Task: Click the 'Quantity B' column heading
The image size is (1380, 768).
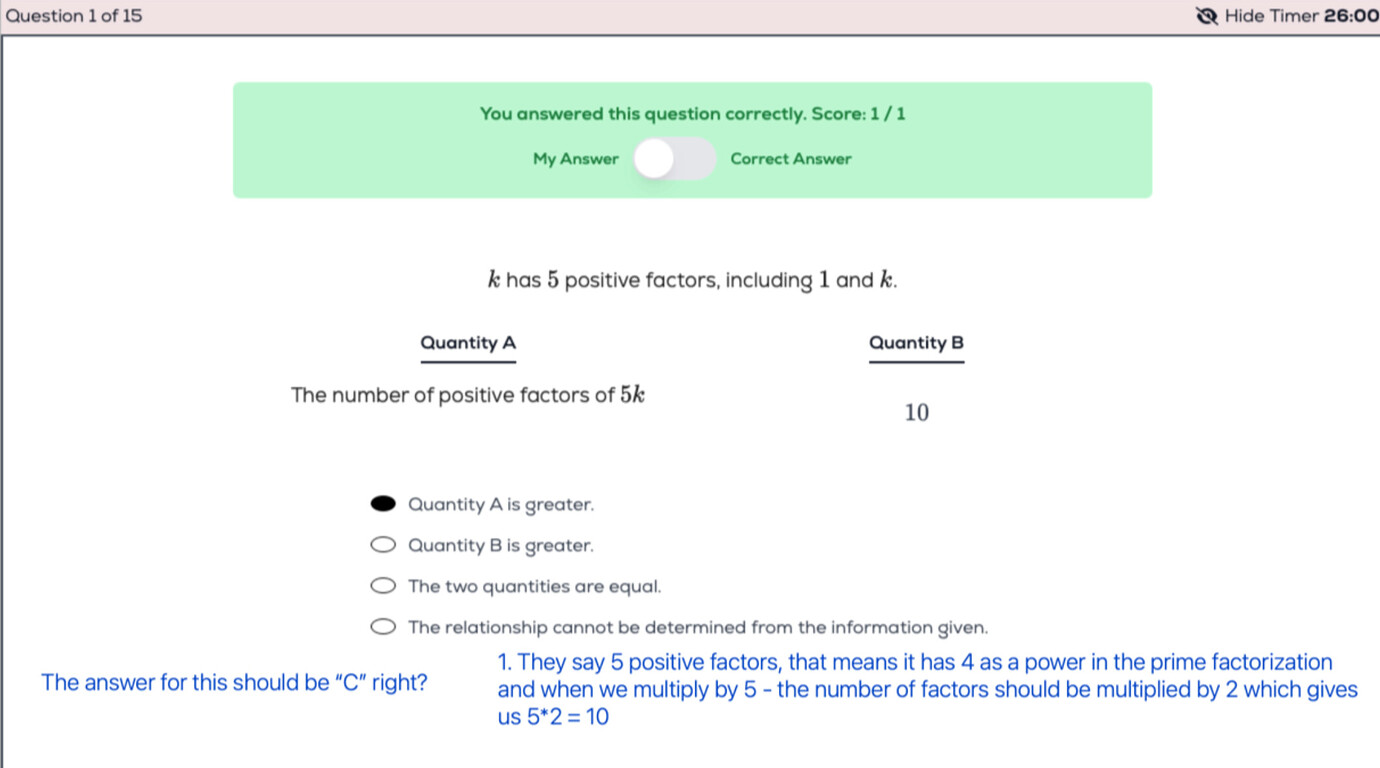Action: tap(916, 343)
